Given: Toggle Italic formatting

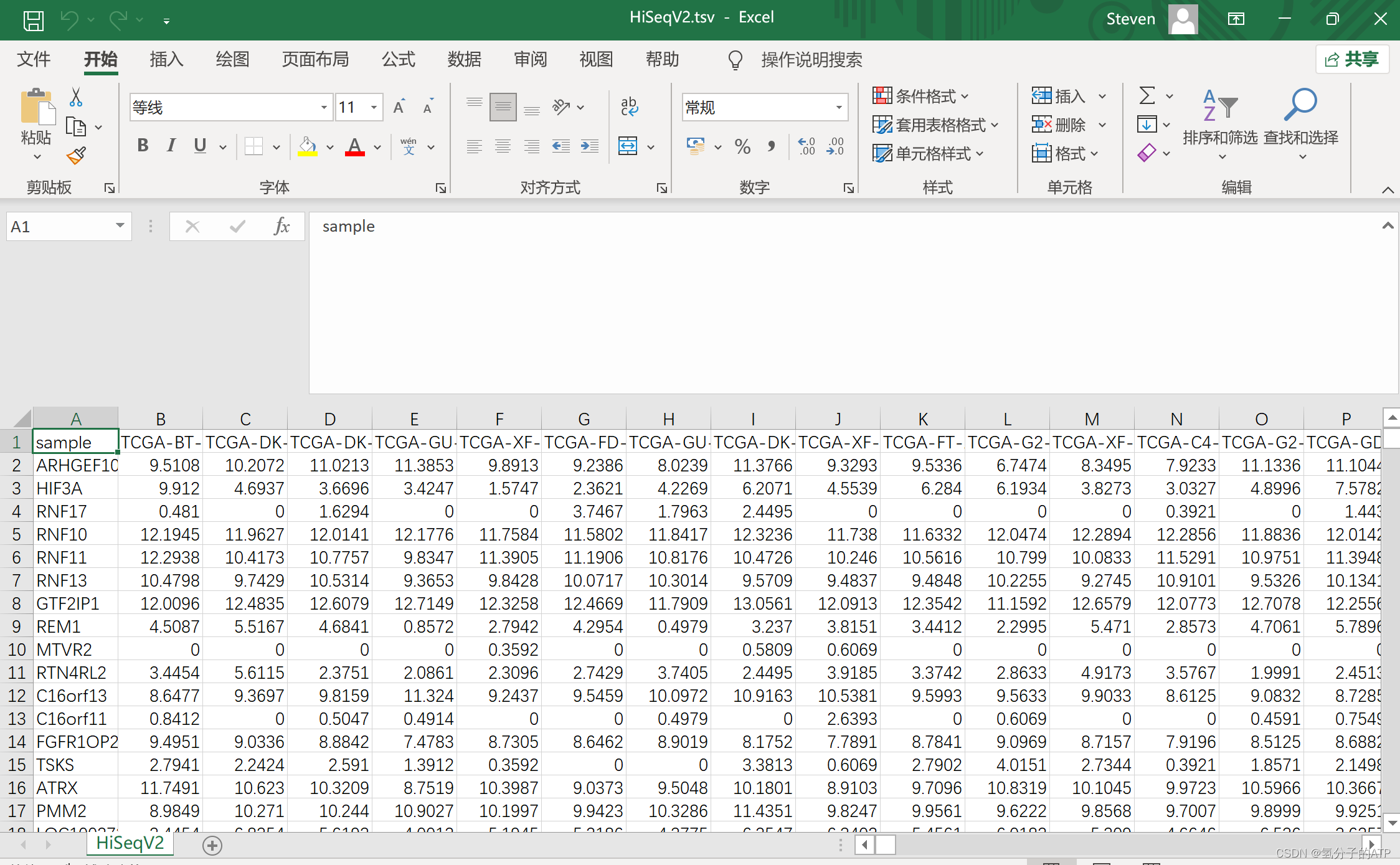Looking at the screenshot, I should pyautogui.click(x=171, y=146).
